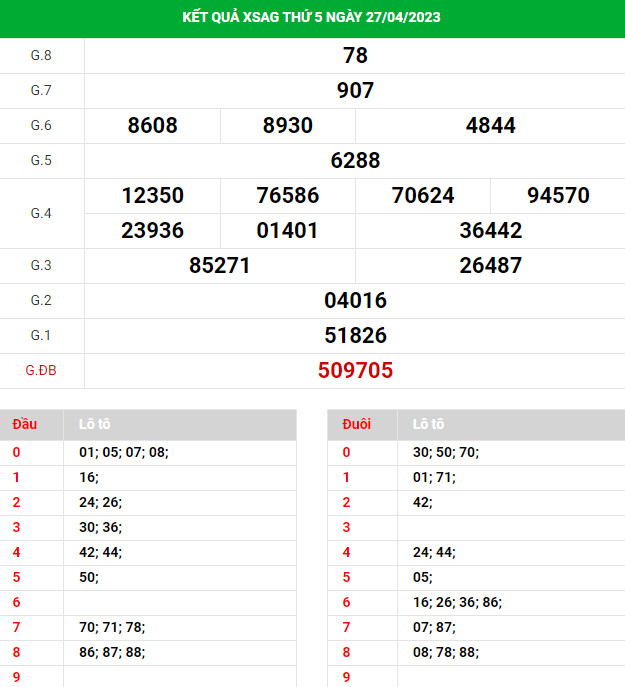The height and width of the screenshot is (687, 625).
Task: Select the G.3 number 26487
Action: pyautogui.click(x=490, y=266)
